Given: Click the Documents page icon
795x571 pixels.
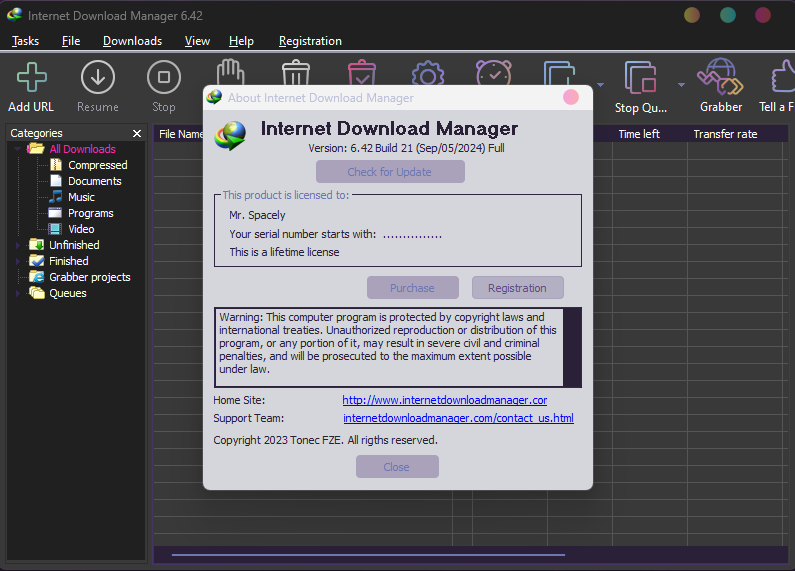Looking at the screenshot, I should point(56,181).
